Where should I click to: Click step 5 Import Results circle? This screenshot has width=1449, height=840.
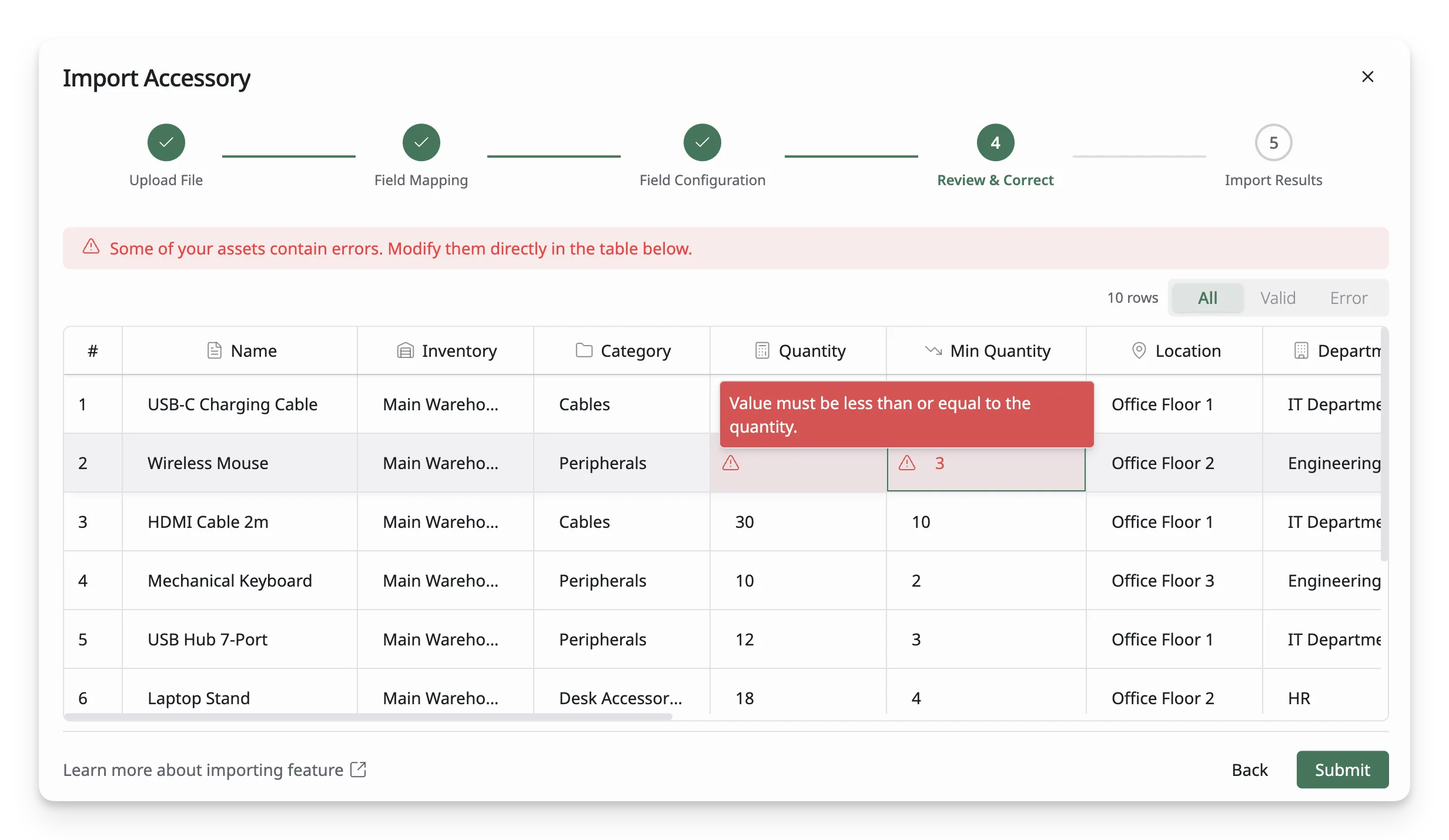1273,142
